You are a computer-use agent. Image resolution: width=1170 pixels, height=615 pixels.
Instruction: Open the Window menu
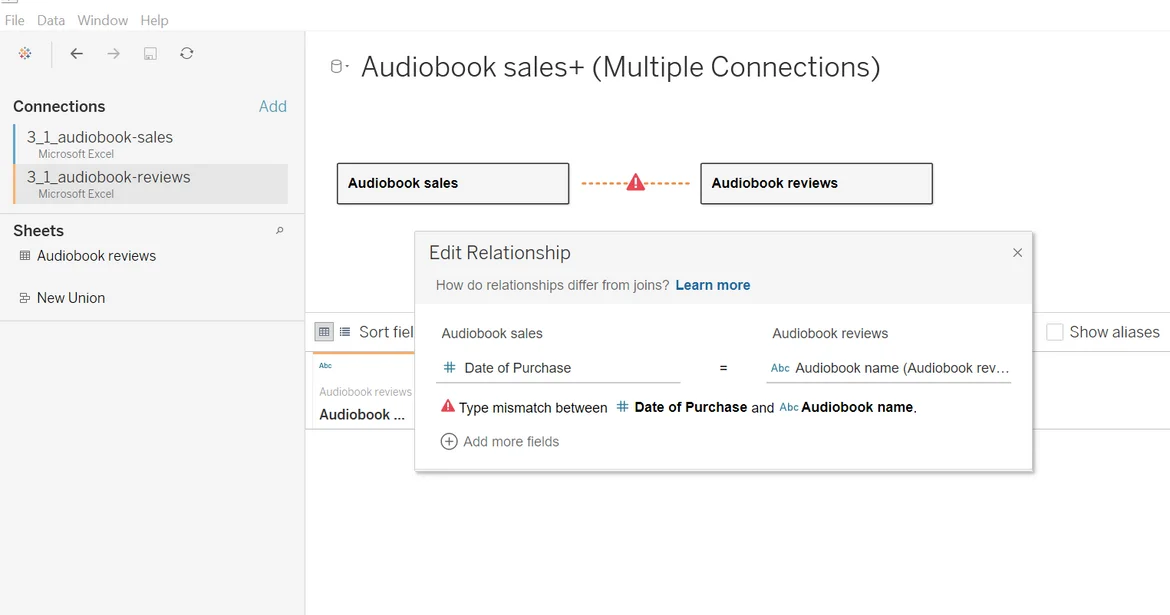click(102, 20)
